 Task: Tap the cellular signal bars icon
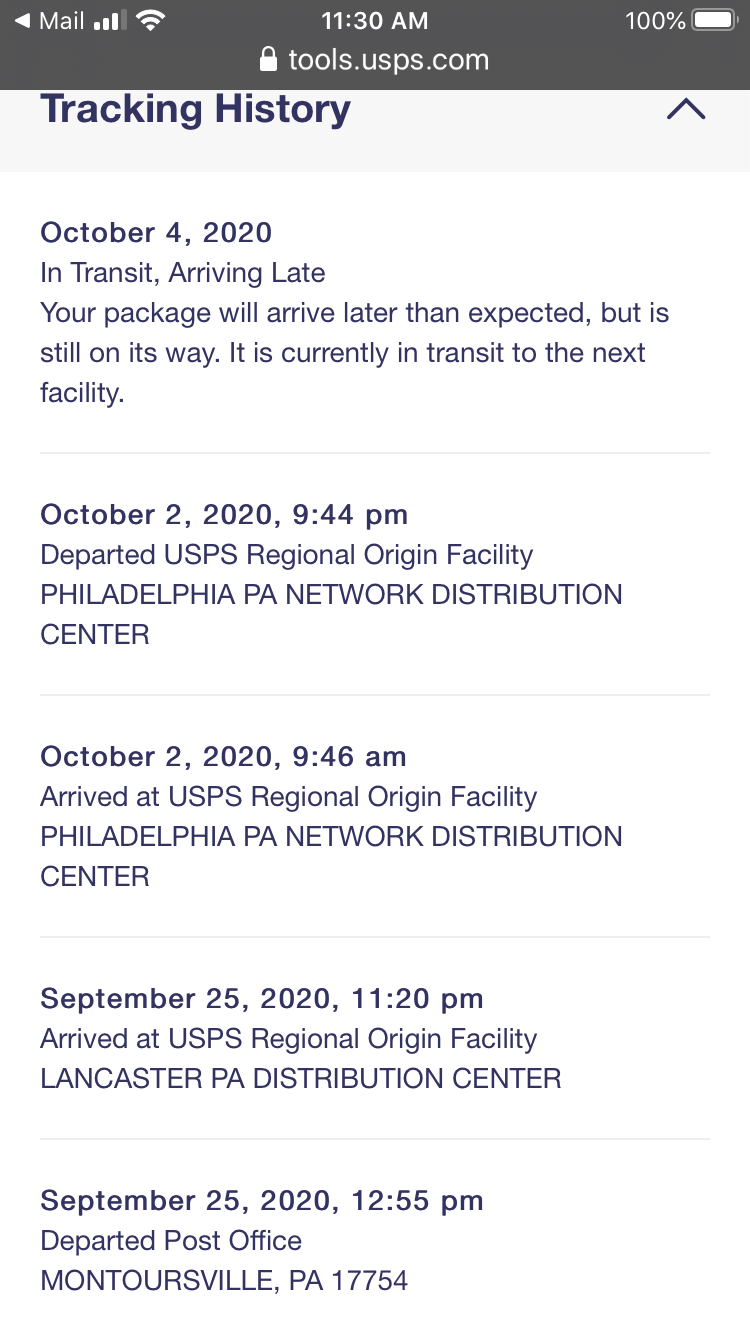pyautogui.click(x=110, y=20)
